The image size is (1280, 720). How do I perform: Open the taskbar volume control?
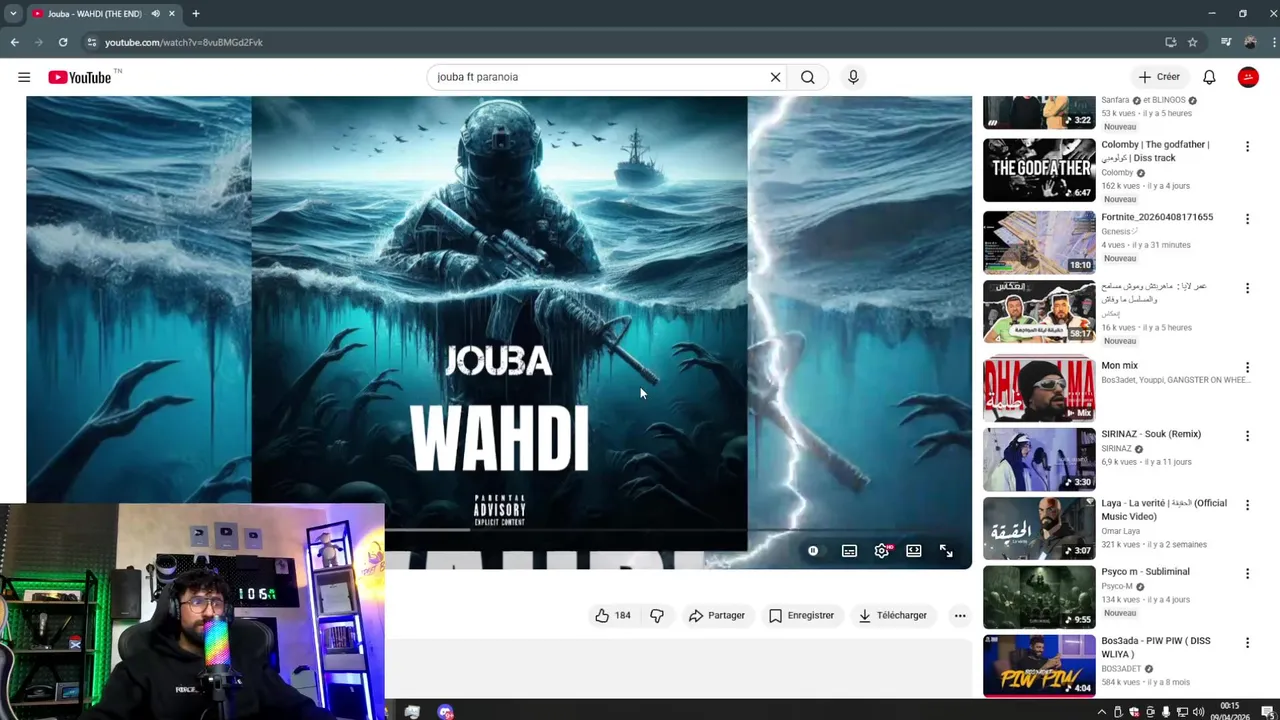pyautogui.click(x=1198, y=712)
